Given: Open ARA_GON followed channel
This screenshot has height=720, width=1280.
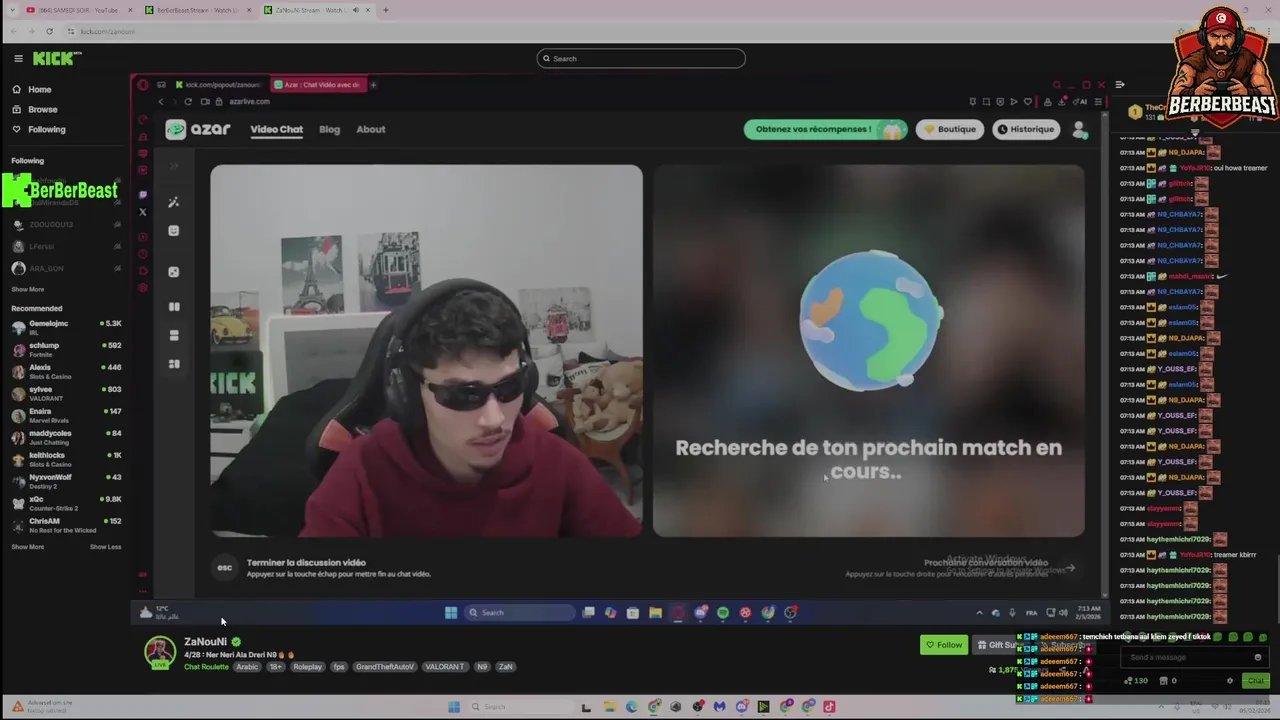Looking at the screenshot, I should click(x=65, y=268).
